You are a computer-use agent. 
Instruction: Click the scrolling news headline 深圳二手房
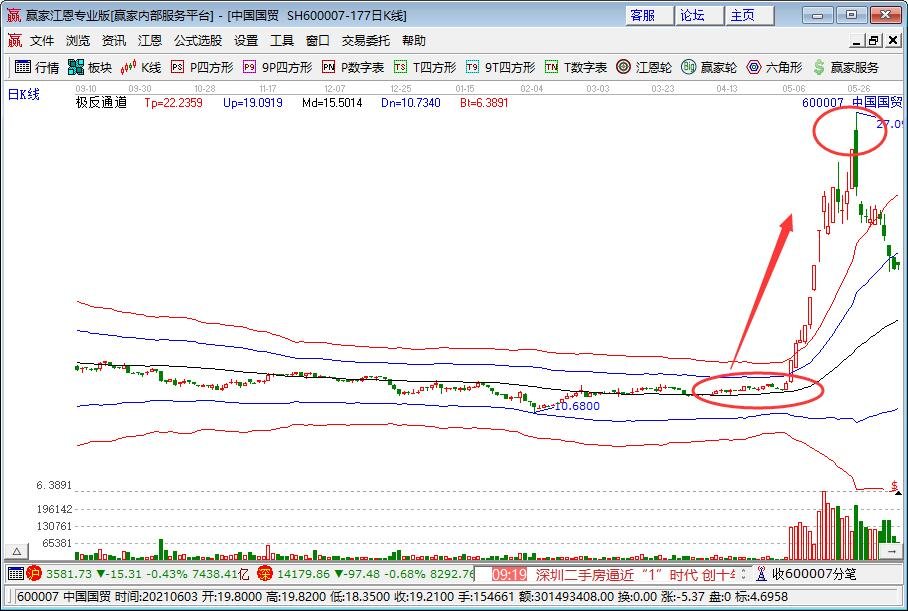[635, 575]
